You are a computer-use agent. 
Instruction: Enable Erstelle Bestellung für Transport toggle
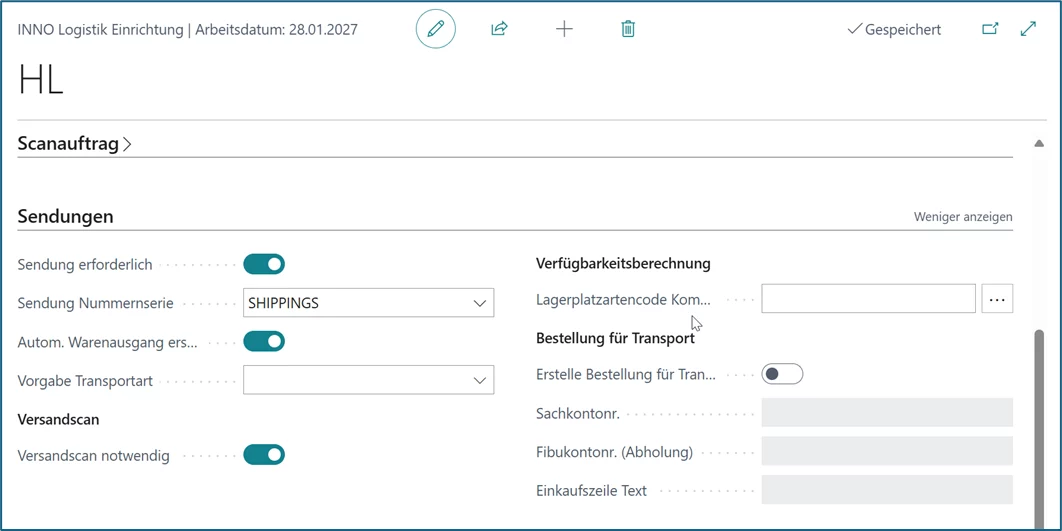tap(782, 374)
